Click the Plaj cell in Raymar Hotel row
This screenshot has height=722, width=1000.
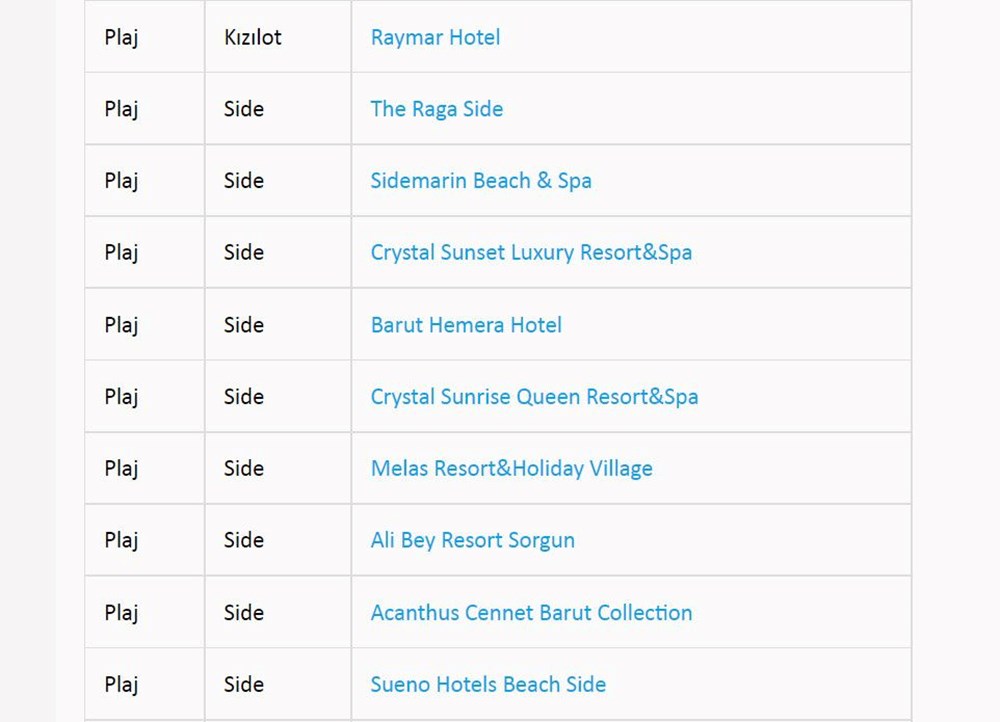[x=121, y=38]
